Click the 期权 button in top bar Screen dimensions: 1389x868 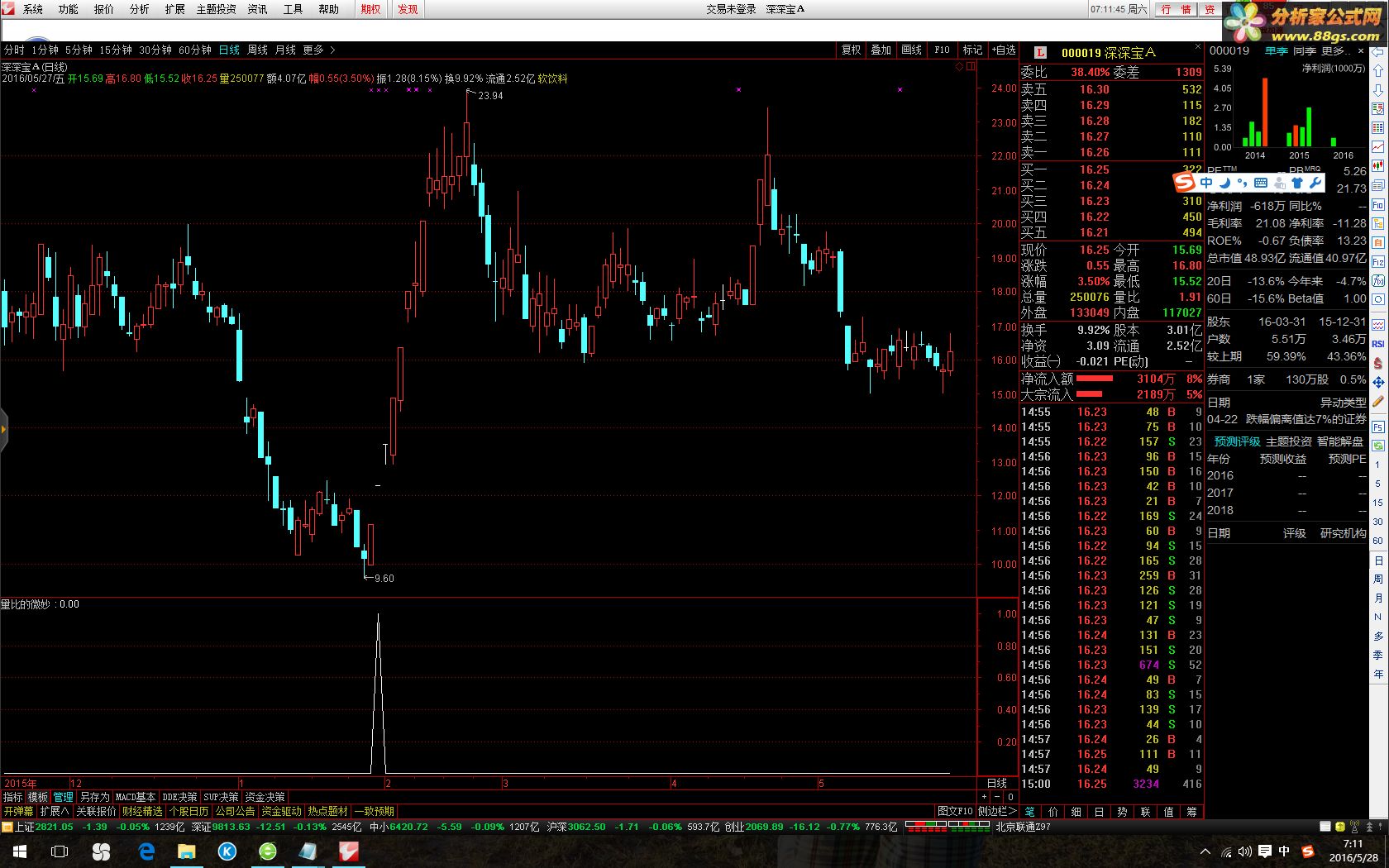point(370,9)
